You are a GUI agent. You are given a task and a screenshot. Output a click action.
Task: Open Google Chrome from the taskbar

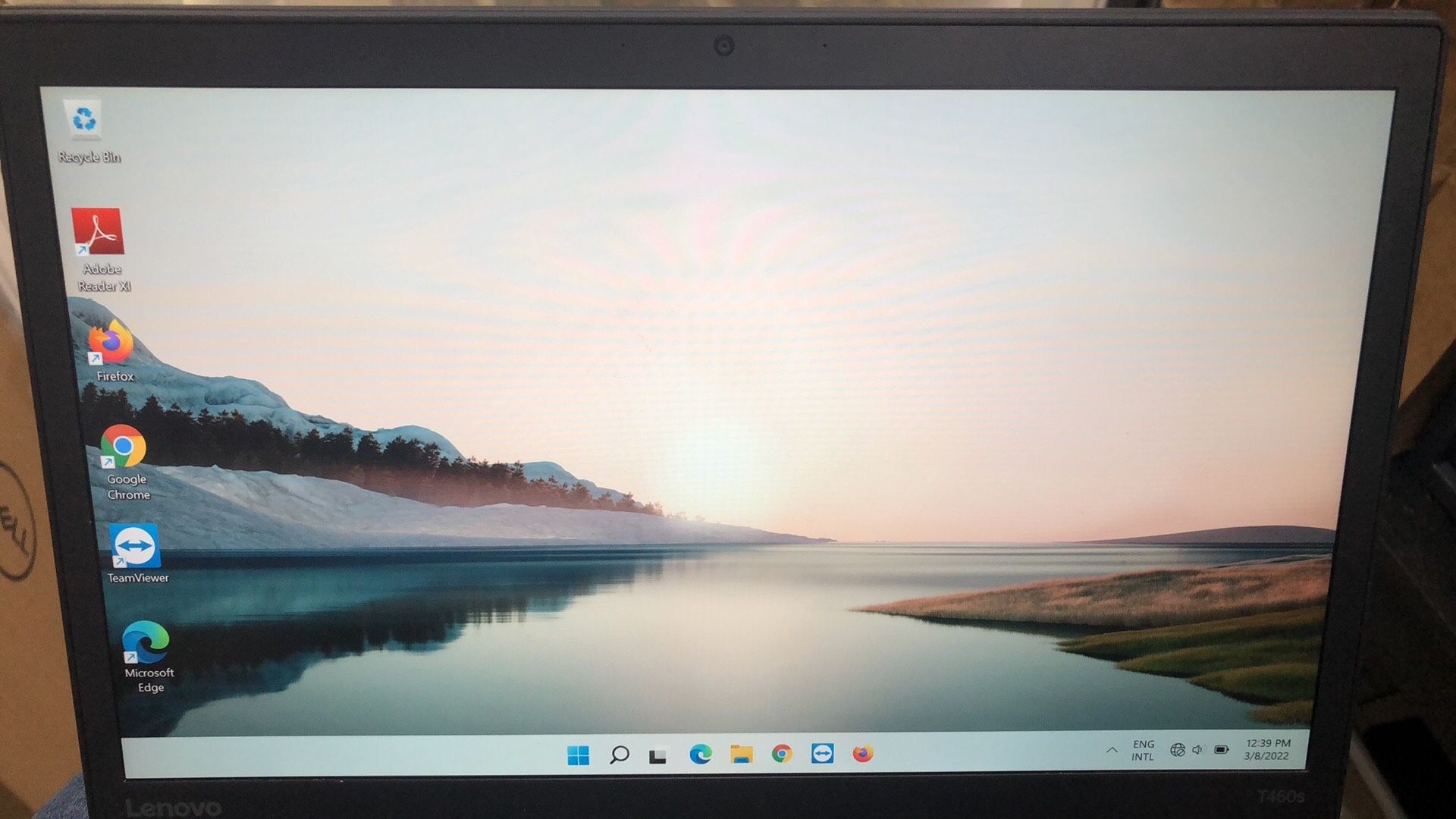click(780, 755)
